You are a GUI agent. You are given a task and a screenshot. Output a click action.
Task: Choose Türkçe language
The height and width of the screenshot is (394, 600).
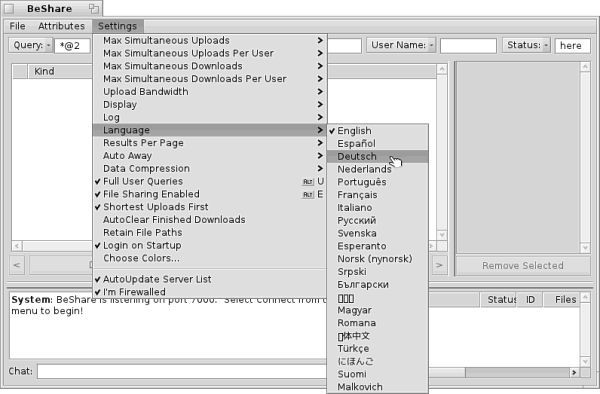[377, 348]
